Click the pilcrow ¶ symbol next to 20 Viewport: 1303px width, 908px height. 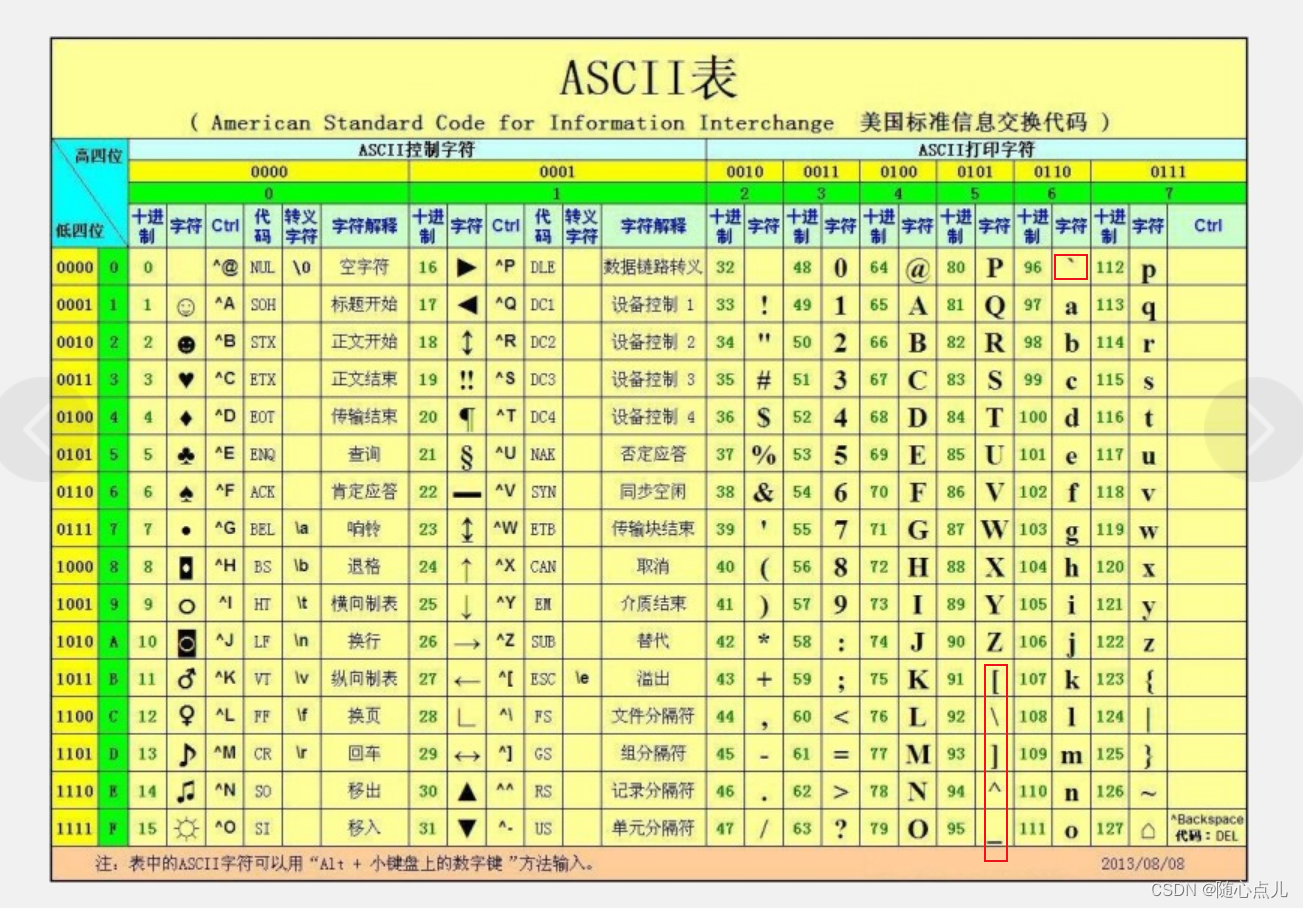[466, 419]
